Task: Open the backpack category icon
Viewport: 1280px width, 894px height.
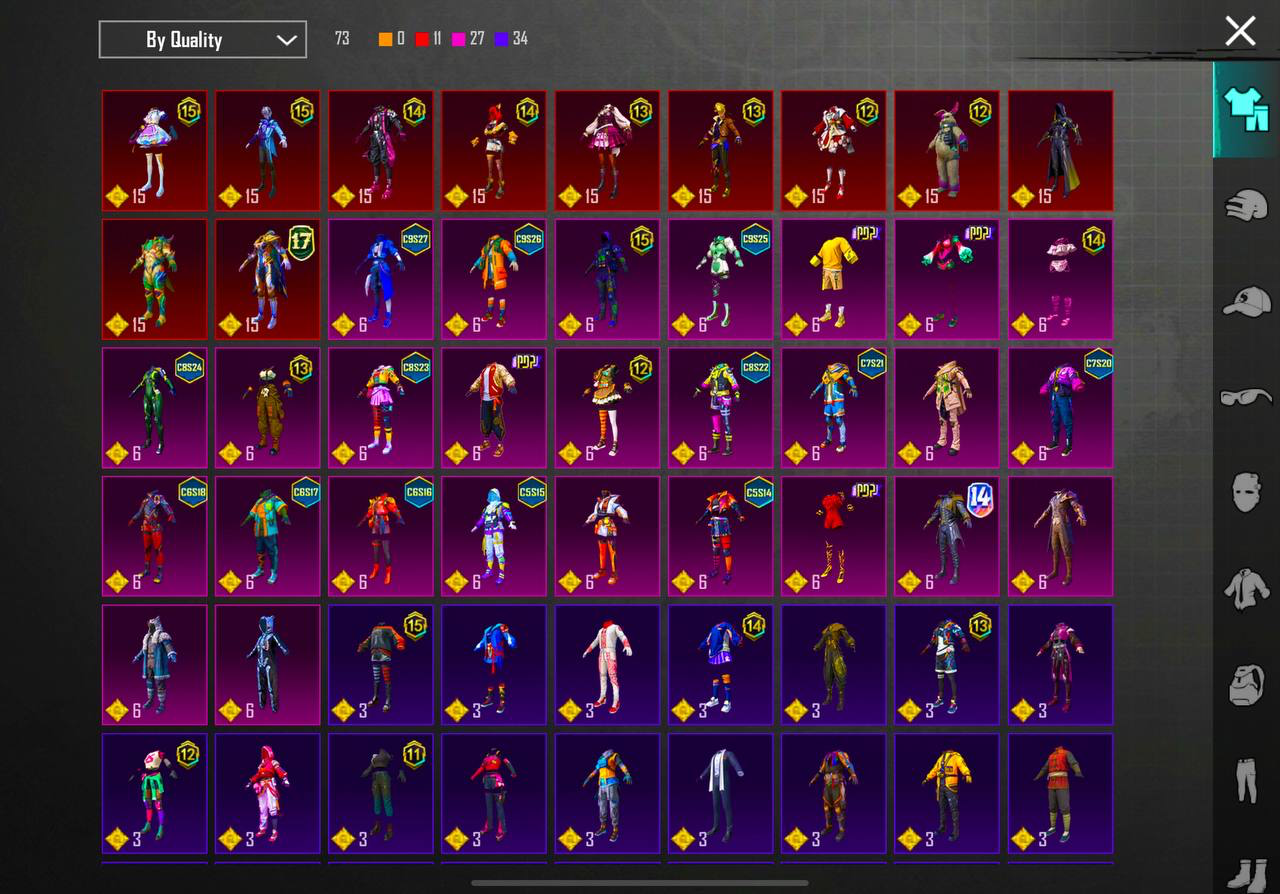Action: [1246, 685]
